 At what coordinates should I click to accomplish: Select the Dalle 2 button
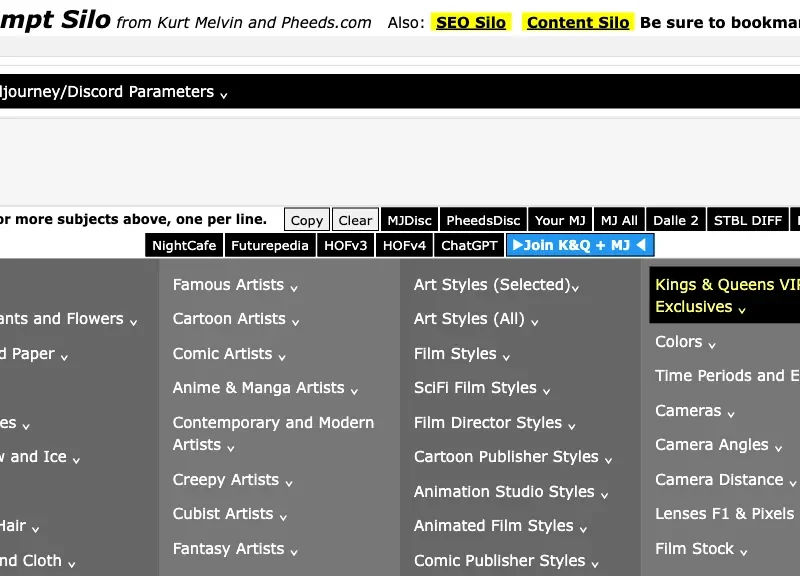pos(676,220)
